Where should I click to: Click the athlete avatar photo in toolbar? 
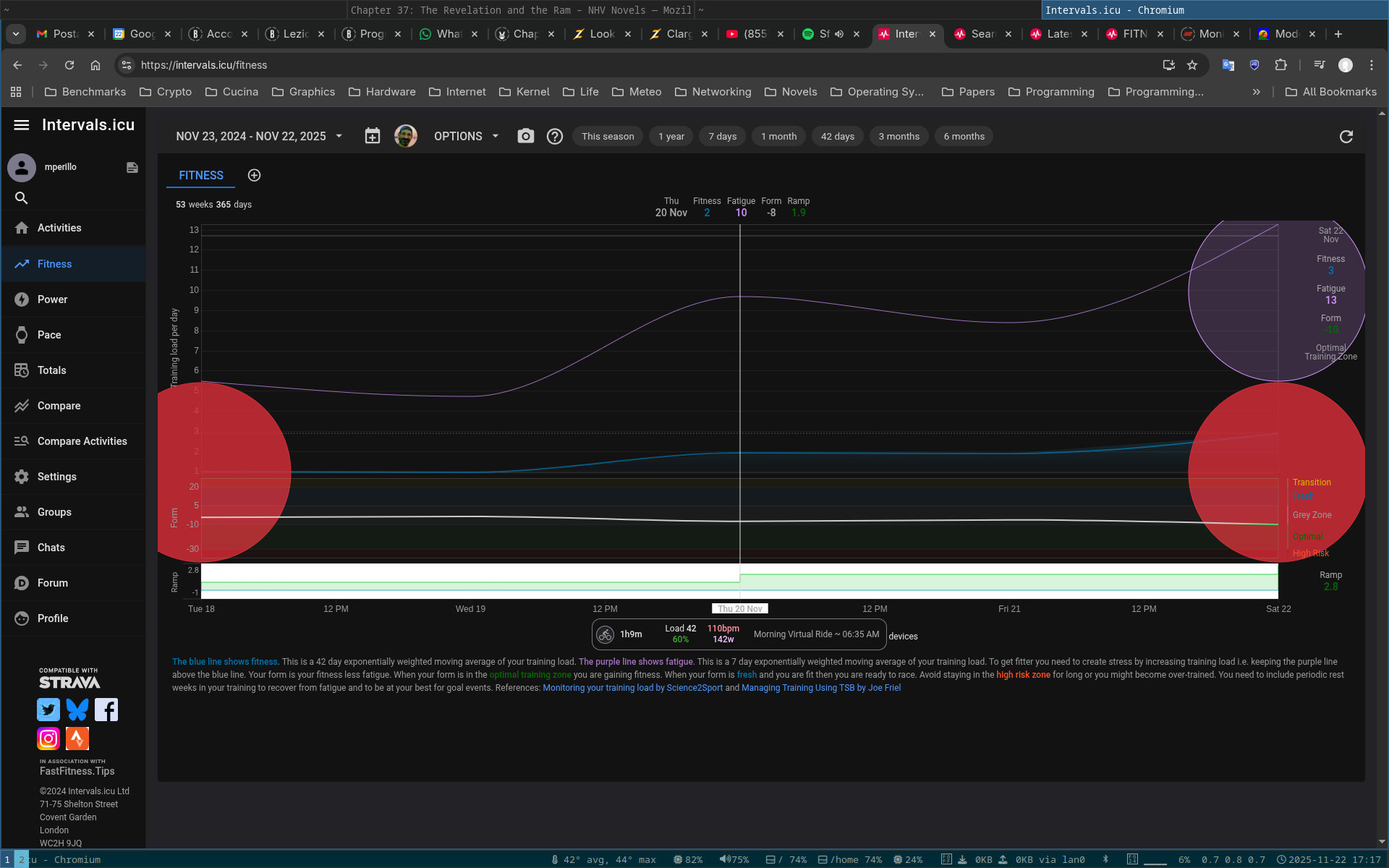[x=406, y=136]
